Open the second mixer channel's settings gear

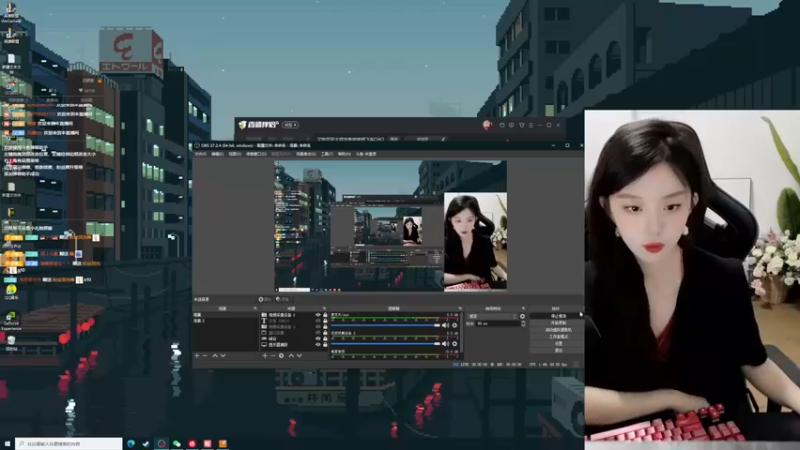click(455, 343)
